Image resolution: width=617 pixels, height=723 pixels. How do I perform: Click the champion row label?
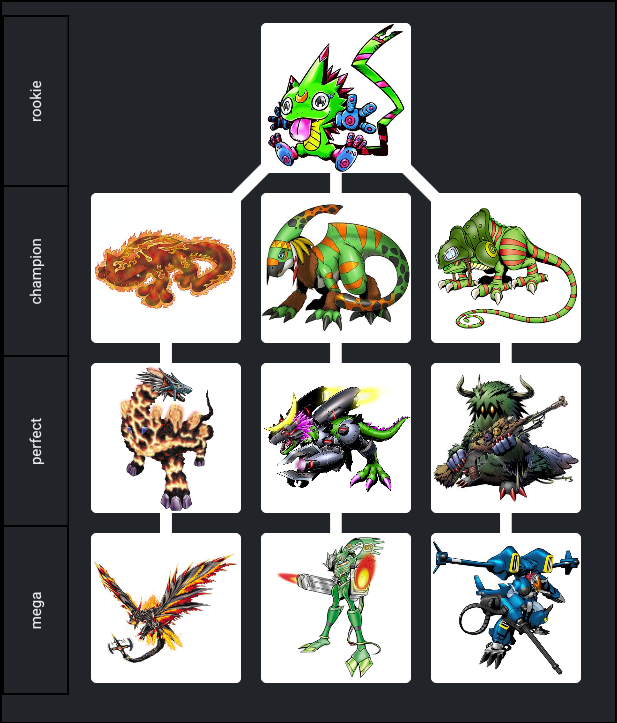pyautogui.click(x=36, y=271)
